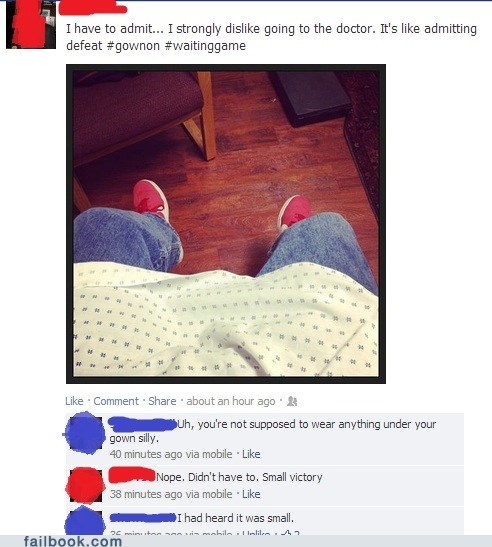Open avatar of the "Small victory" commenter
The image size is (492, 547).
point(86,486)
